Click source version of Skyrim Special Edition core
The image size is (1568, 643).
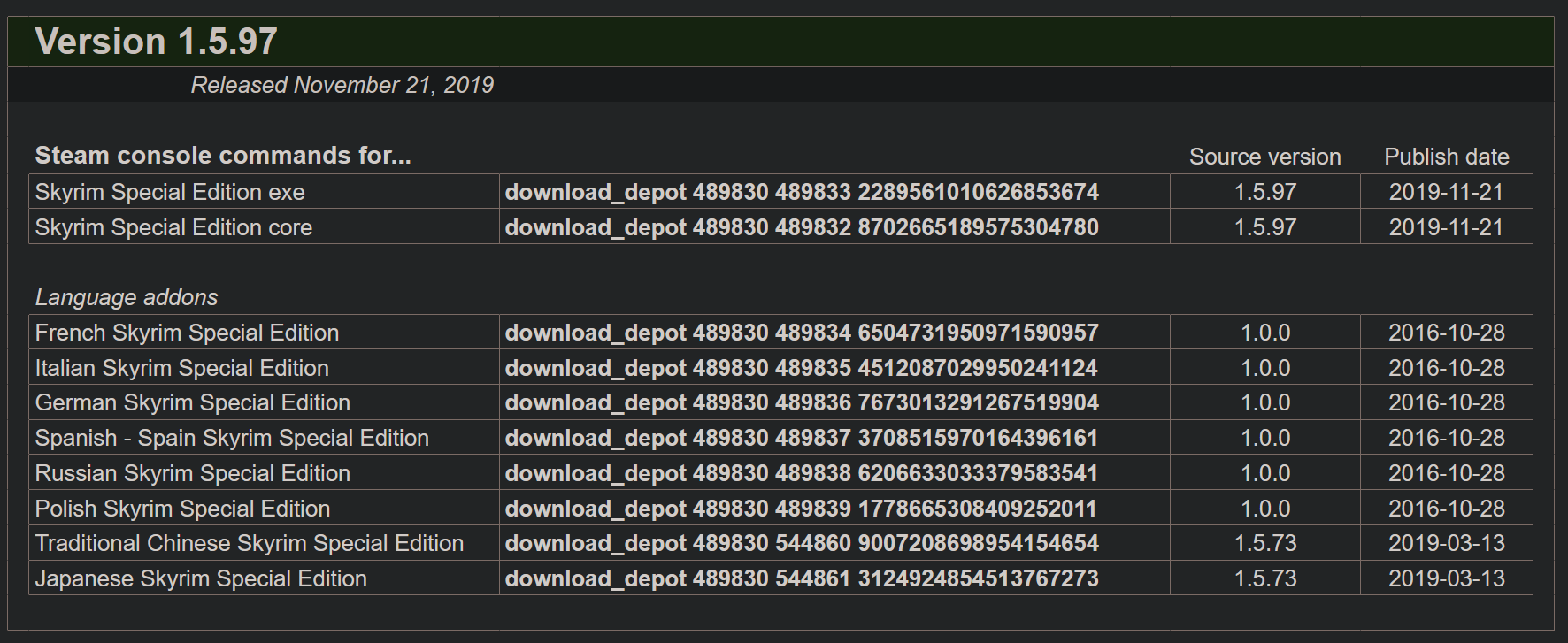[x=1265, y=227]
